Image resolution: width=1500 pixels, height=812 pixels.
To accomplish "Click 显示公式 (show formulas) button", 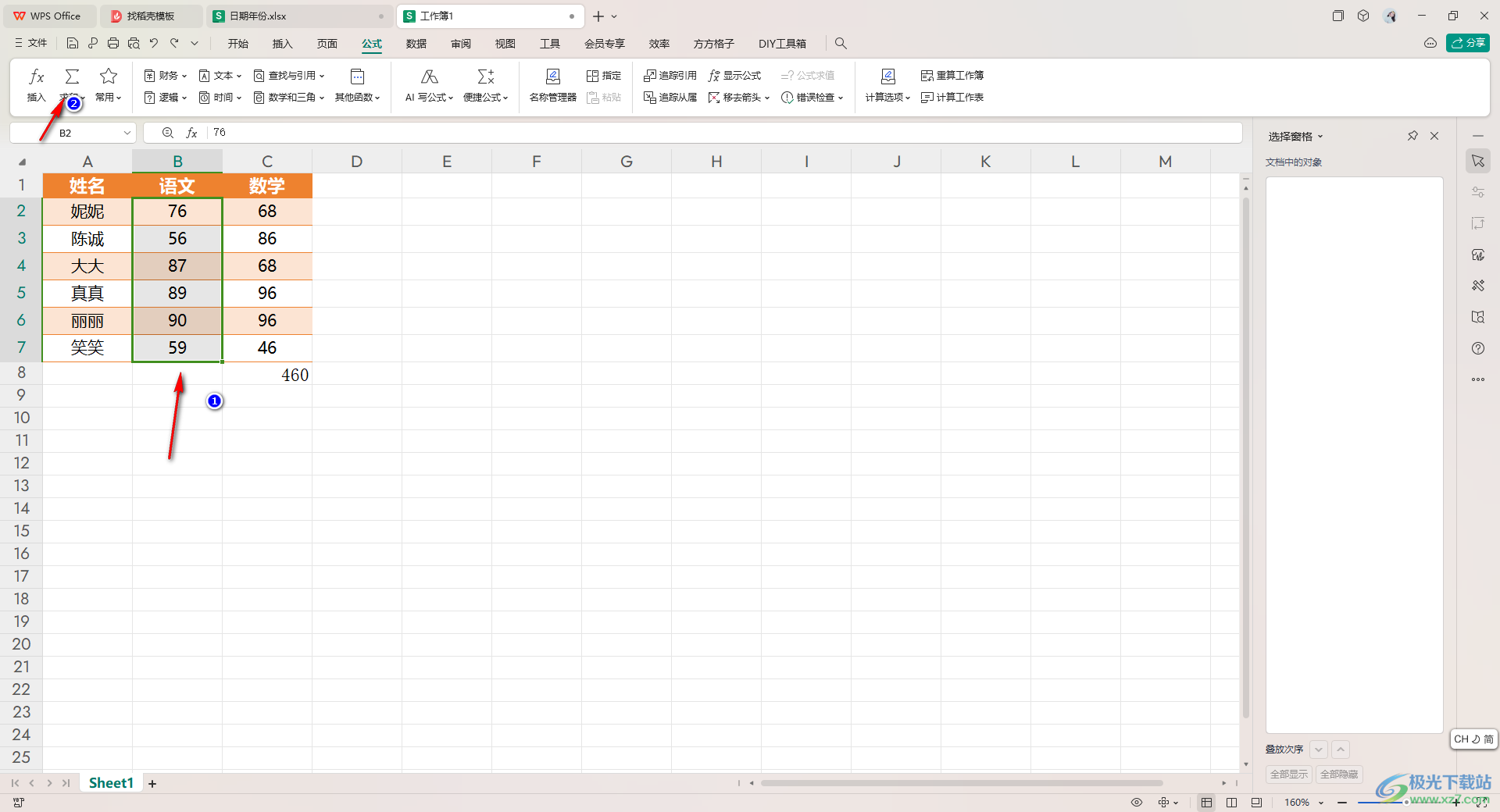I will tap(734, 76).
